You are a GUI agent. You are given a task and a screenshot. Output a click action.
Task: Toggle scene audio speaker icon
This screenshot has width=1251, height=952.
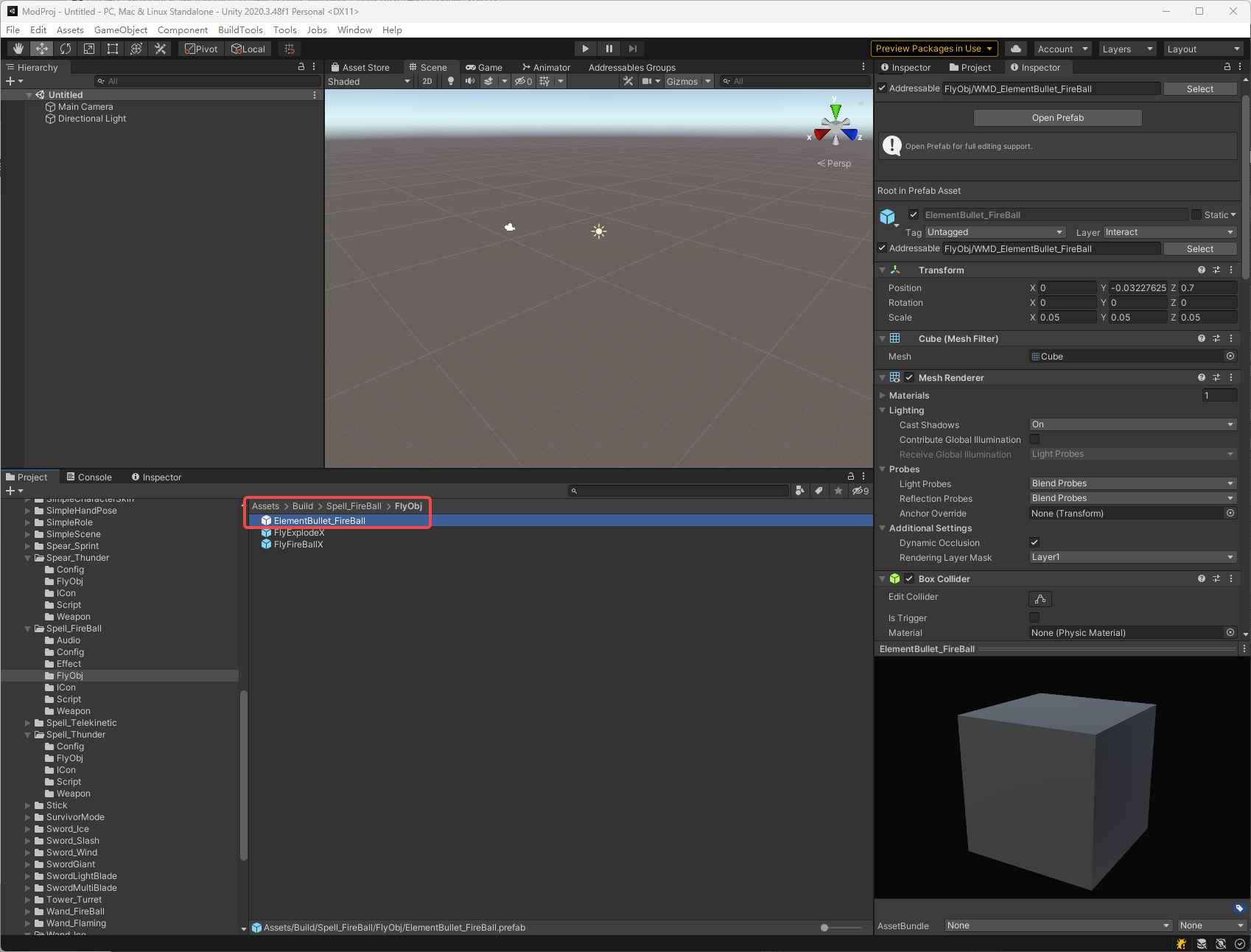[x=470, y=81]
